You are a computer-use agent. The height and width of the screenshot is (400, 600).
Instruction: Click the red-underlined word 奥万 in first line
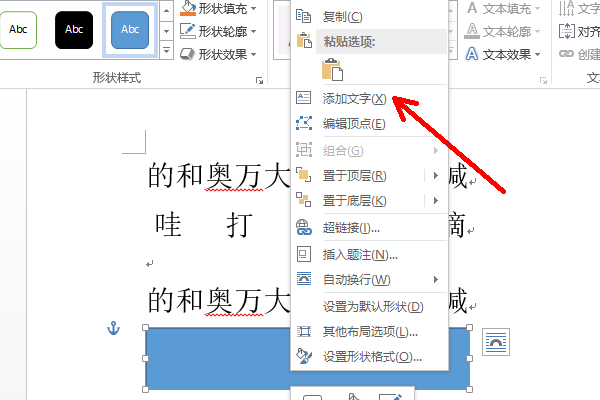[234, 176]
